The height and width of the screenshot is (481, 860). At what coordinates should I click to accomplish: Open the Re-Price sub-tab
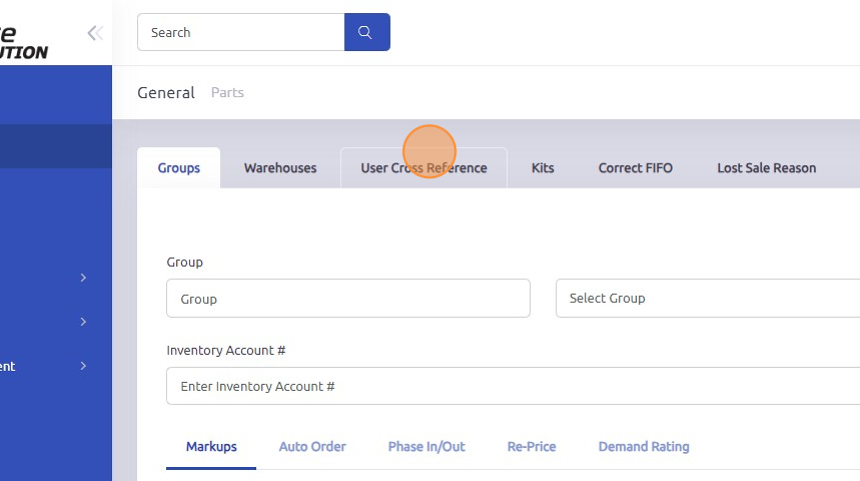tap(531, 446)
